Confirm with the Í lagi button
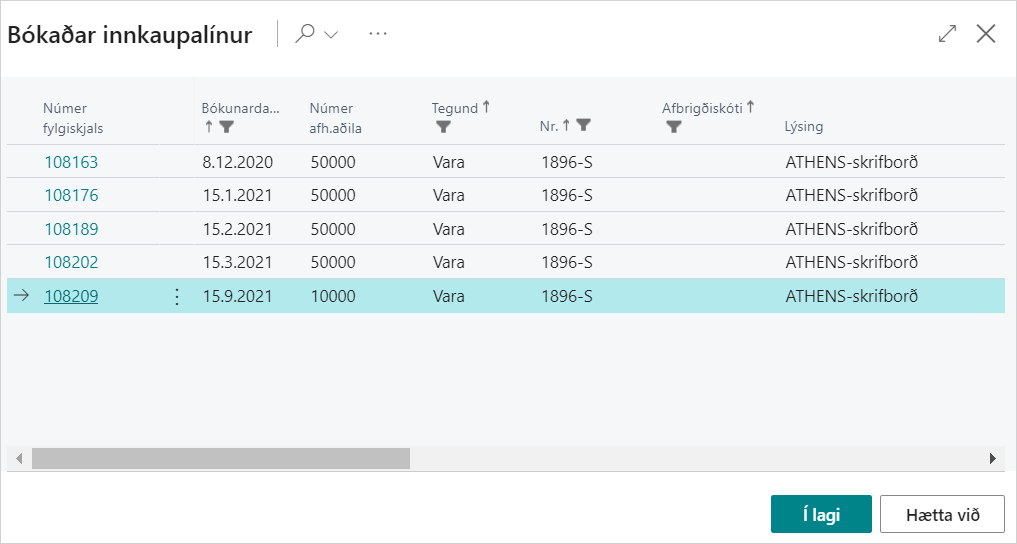 821,515
